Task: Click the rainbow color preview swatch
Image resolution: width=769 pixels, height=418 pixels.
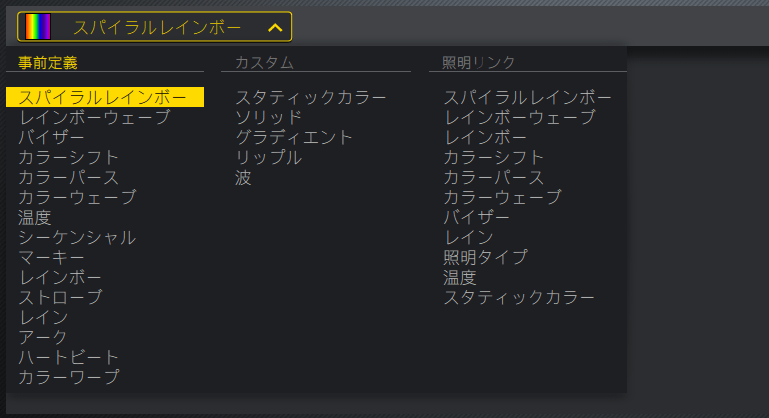Action: tap(38, 26)
